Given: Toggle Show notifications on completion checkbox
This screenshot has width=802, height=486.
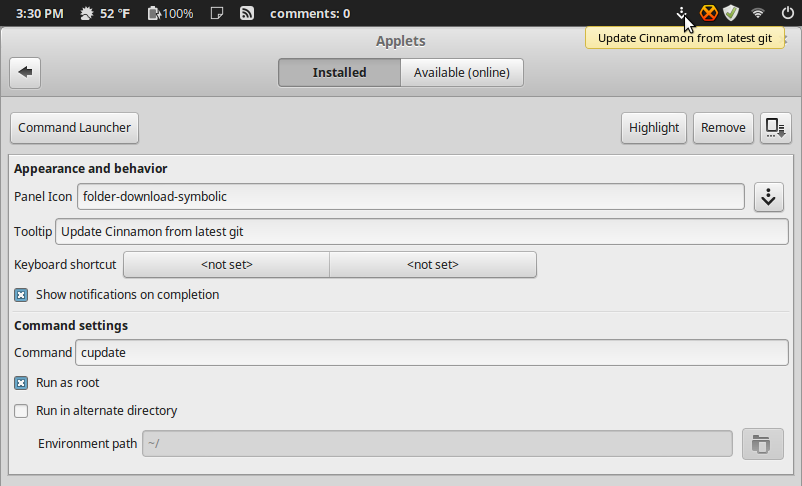Looking at the screenshot, I should coord(21,295).
